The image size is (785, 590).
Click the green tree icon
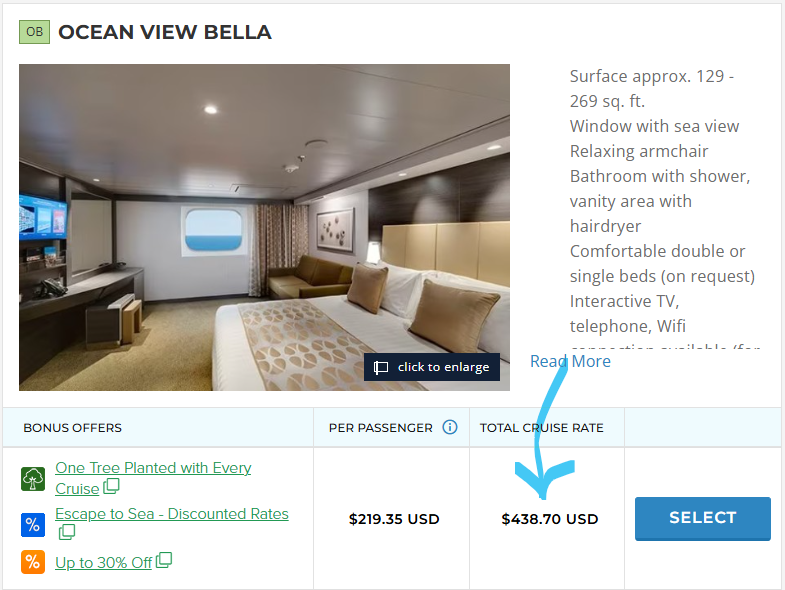pos(33,479)
